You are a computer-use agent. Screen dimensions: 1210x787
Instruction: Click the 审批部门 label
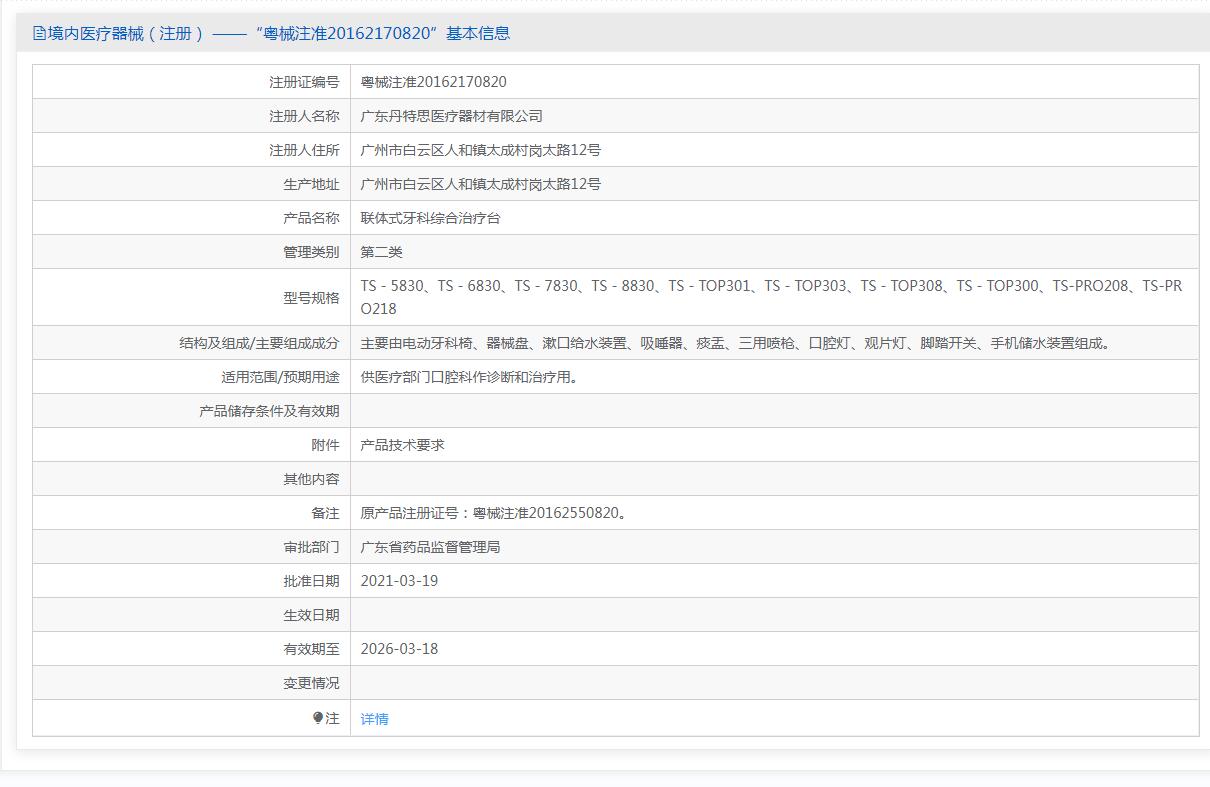pos(311,547)
